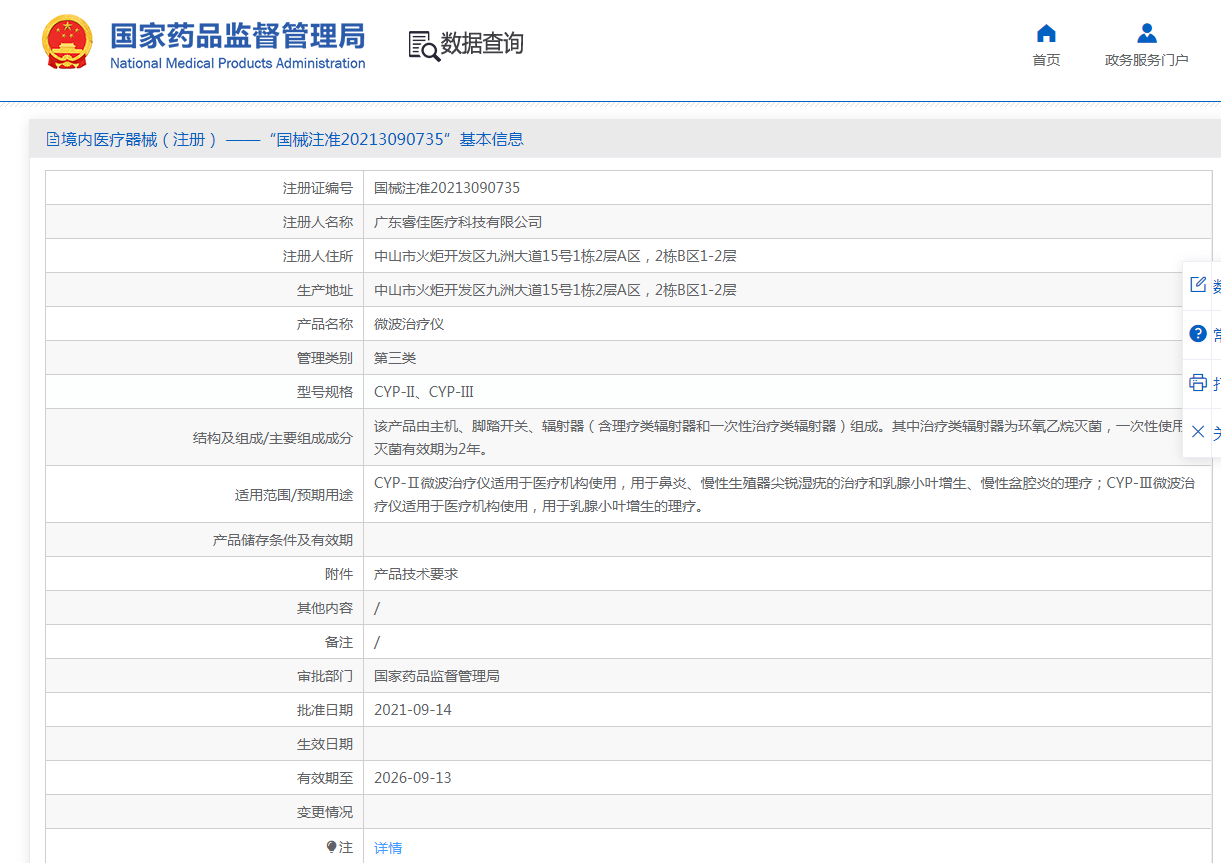Click the registrant name 广东睿佳医疗科技有限公司

[458, 222]
